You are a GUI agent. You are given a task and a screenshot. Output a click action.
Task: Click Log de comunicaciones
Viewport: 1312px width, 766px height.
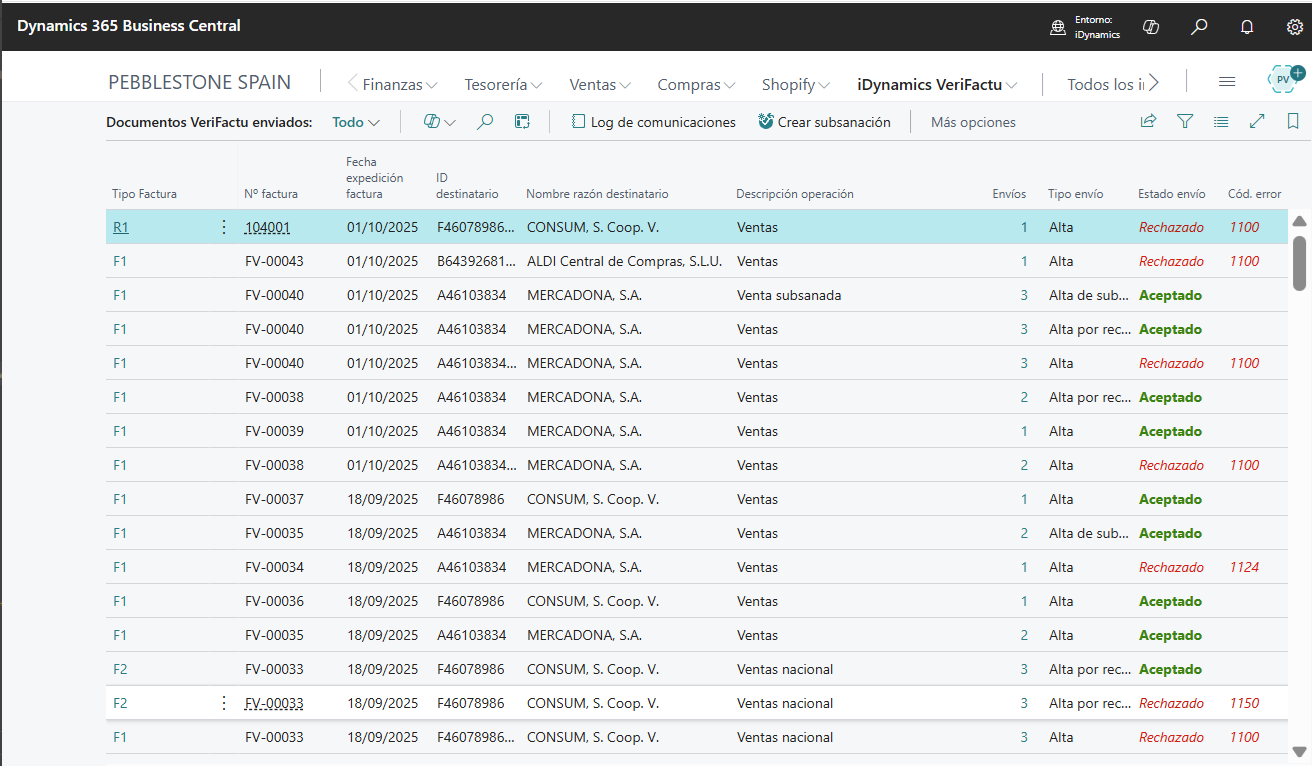653,122
